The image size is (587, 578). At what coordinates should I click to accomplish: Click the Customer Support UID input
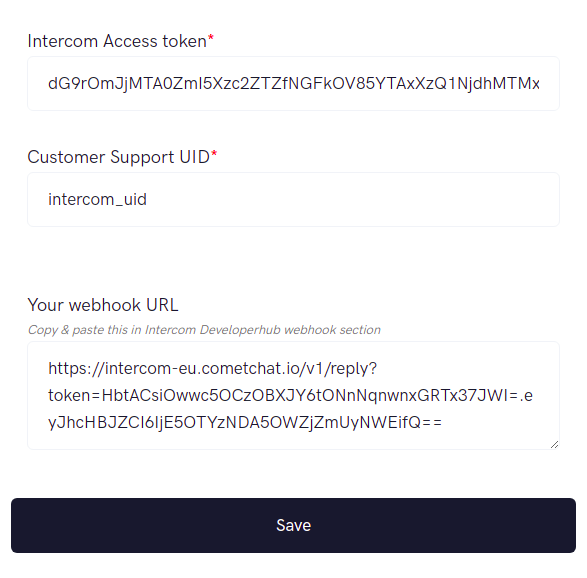click(x=293, y=200)
